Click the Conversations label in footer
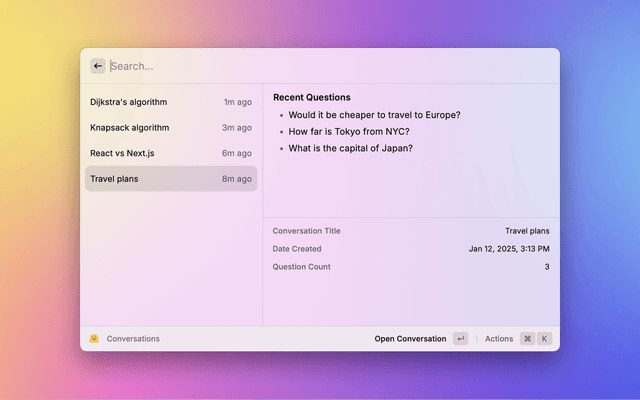 click(x=133, y=339)
